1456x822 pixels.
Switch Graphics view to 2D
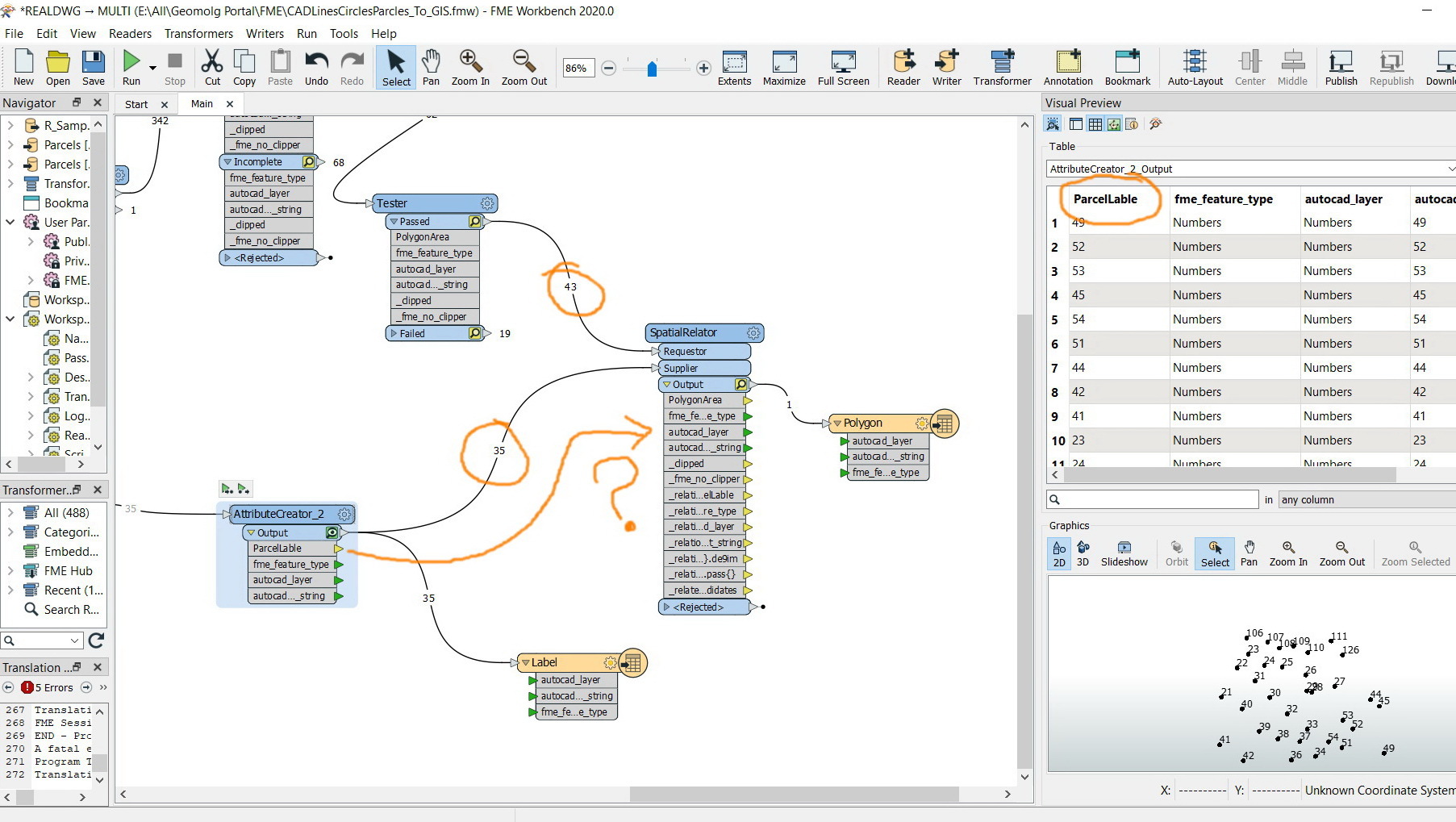1059,553
